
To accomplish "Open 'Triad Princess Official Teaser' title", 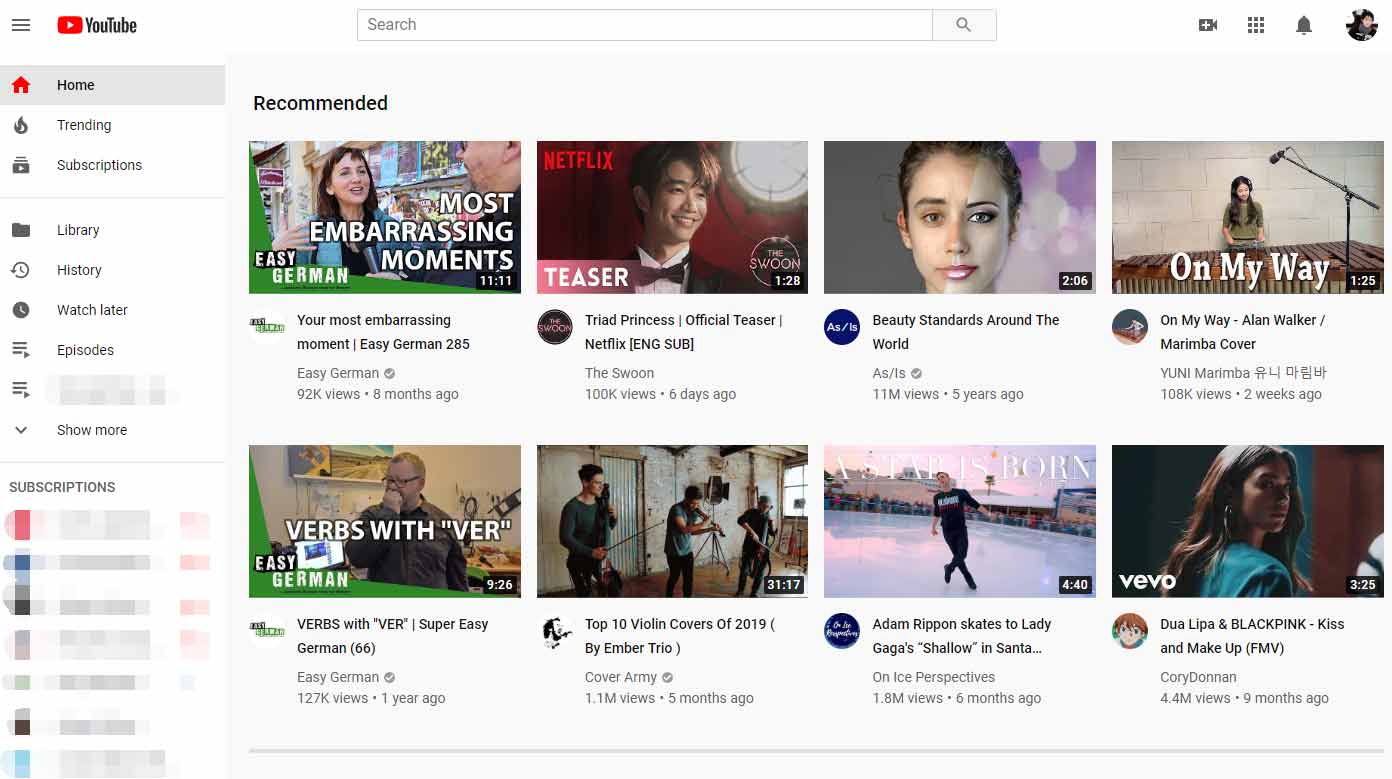I will [x=683, y=332].
